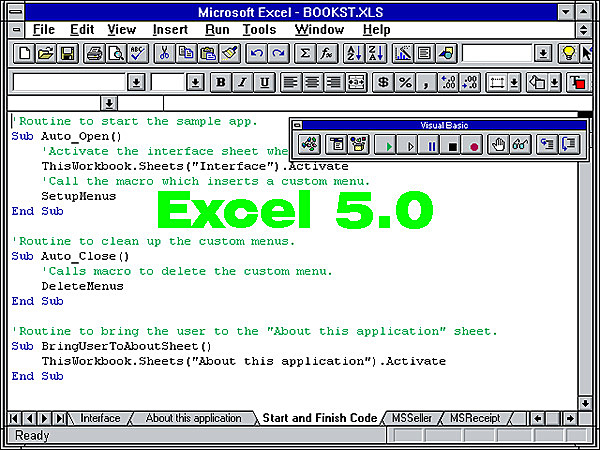The image size is (600, 450).
Task: Open Print Preview from the toolbar
Action: [x=116, y=54]
